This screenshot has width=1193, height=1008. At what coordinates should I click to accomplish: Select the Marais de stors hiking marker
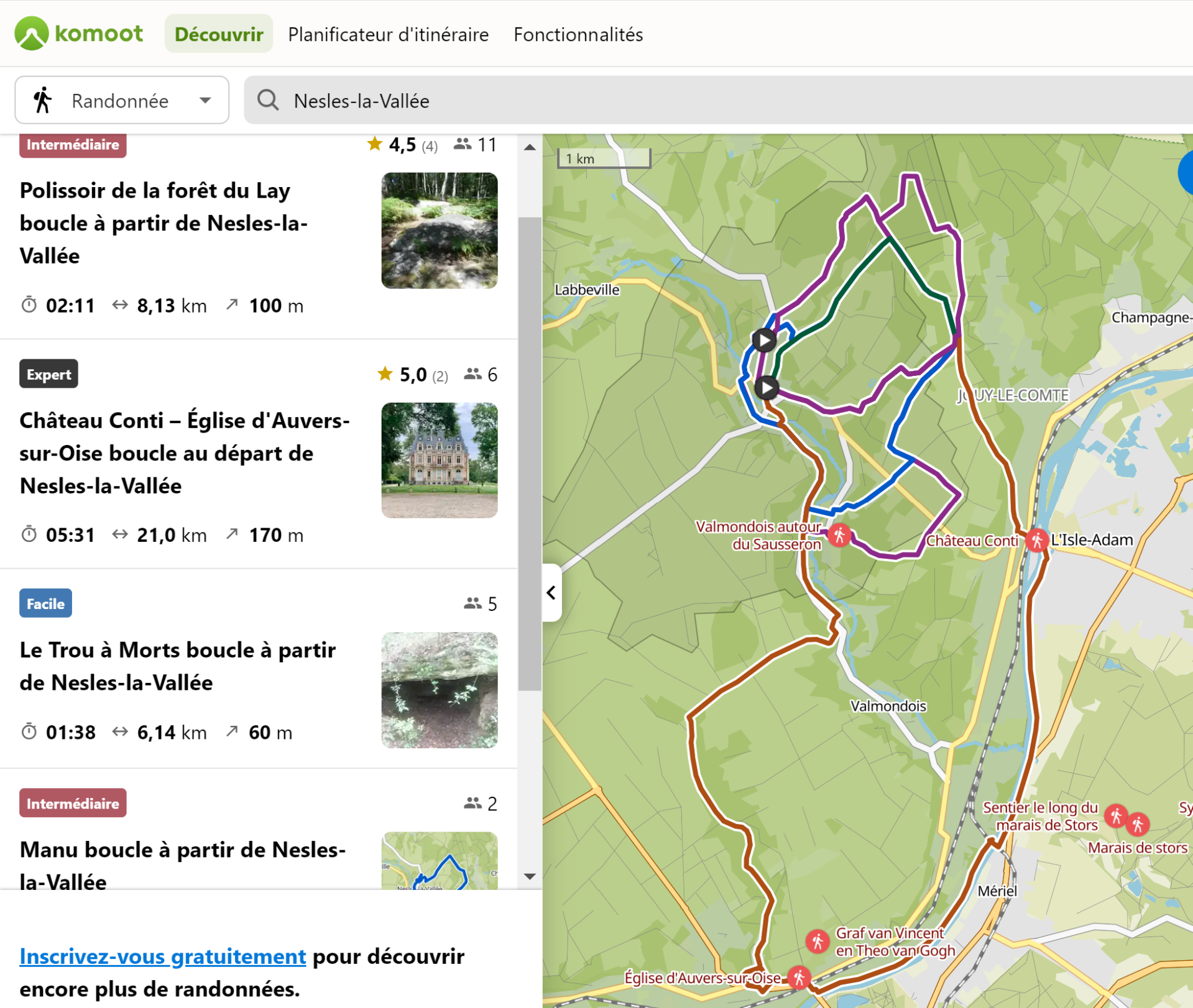tap(1138, 824)
